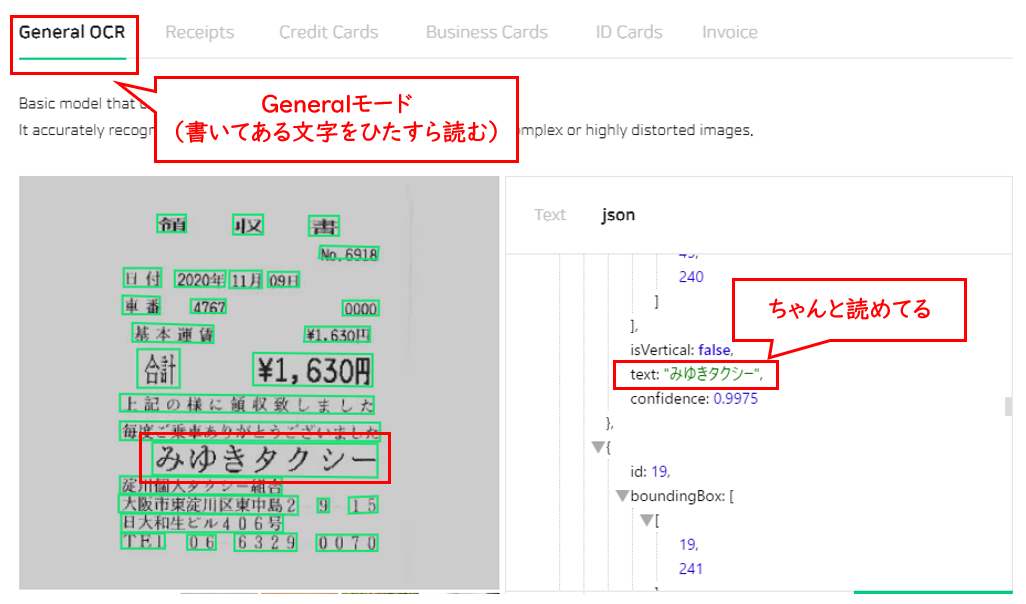This screenshot has width=1026, height=604.
Task: Click the 11月 detected box
Action: point(246,280)
